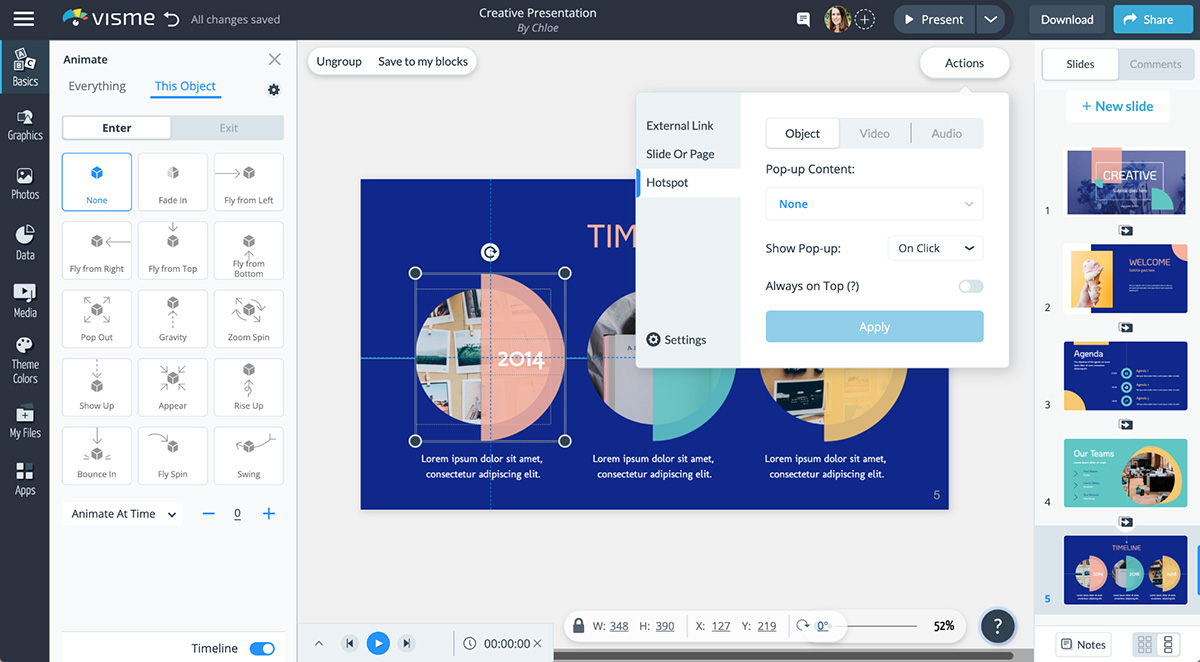Open the Graphics sidebar panel
The width and height of the screenshot is (1200, 662).
[x=25, y=124]
